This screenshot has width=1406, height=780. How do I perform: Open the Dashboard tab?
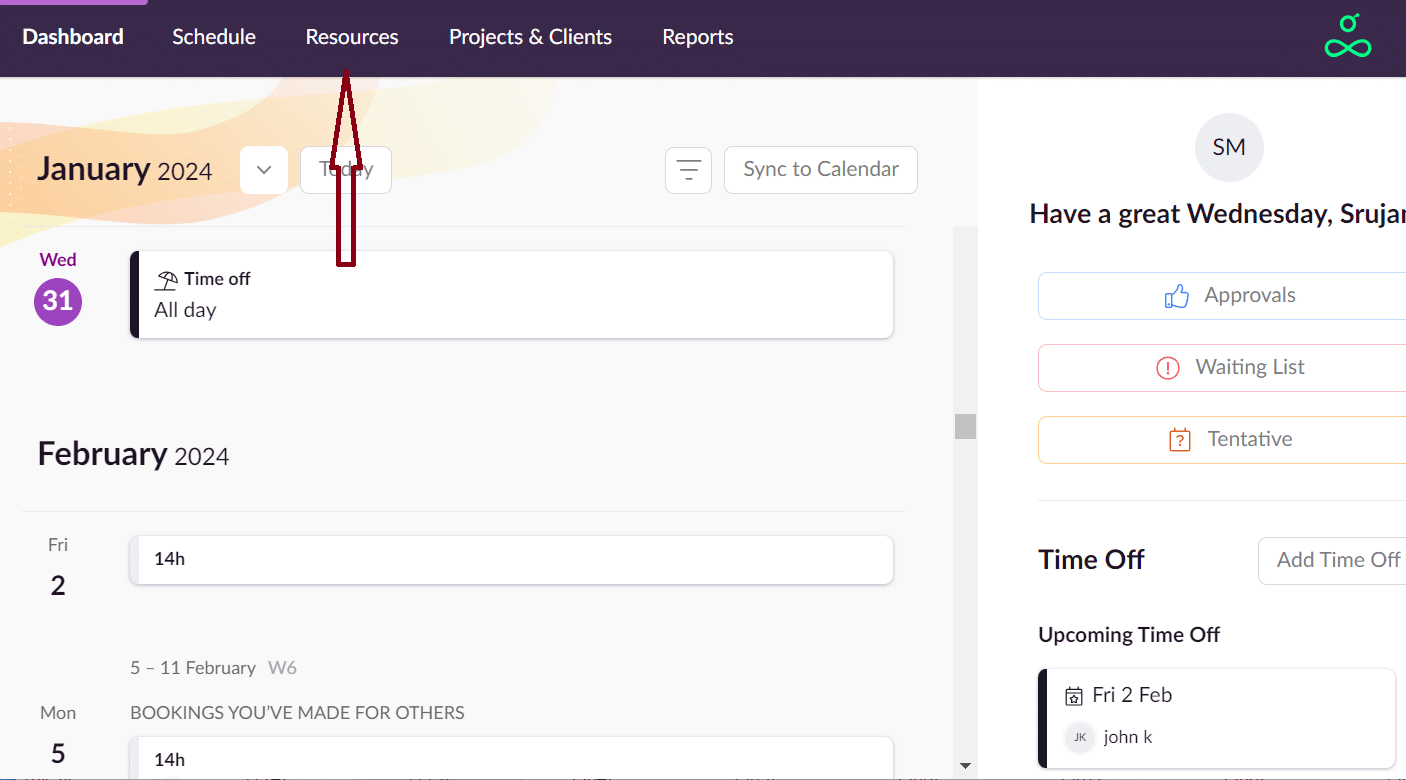[x=73, y=37]
